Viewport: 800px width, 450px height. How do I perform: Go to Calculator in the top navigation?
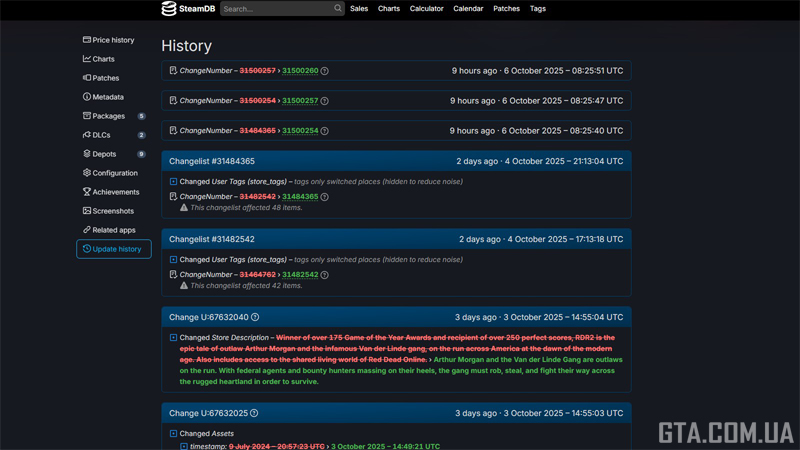pyautogui.click(x=426, y=9)
